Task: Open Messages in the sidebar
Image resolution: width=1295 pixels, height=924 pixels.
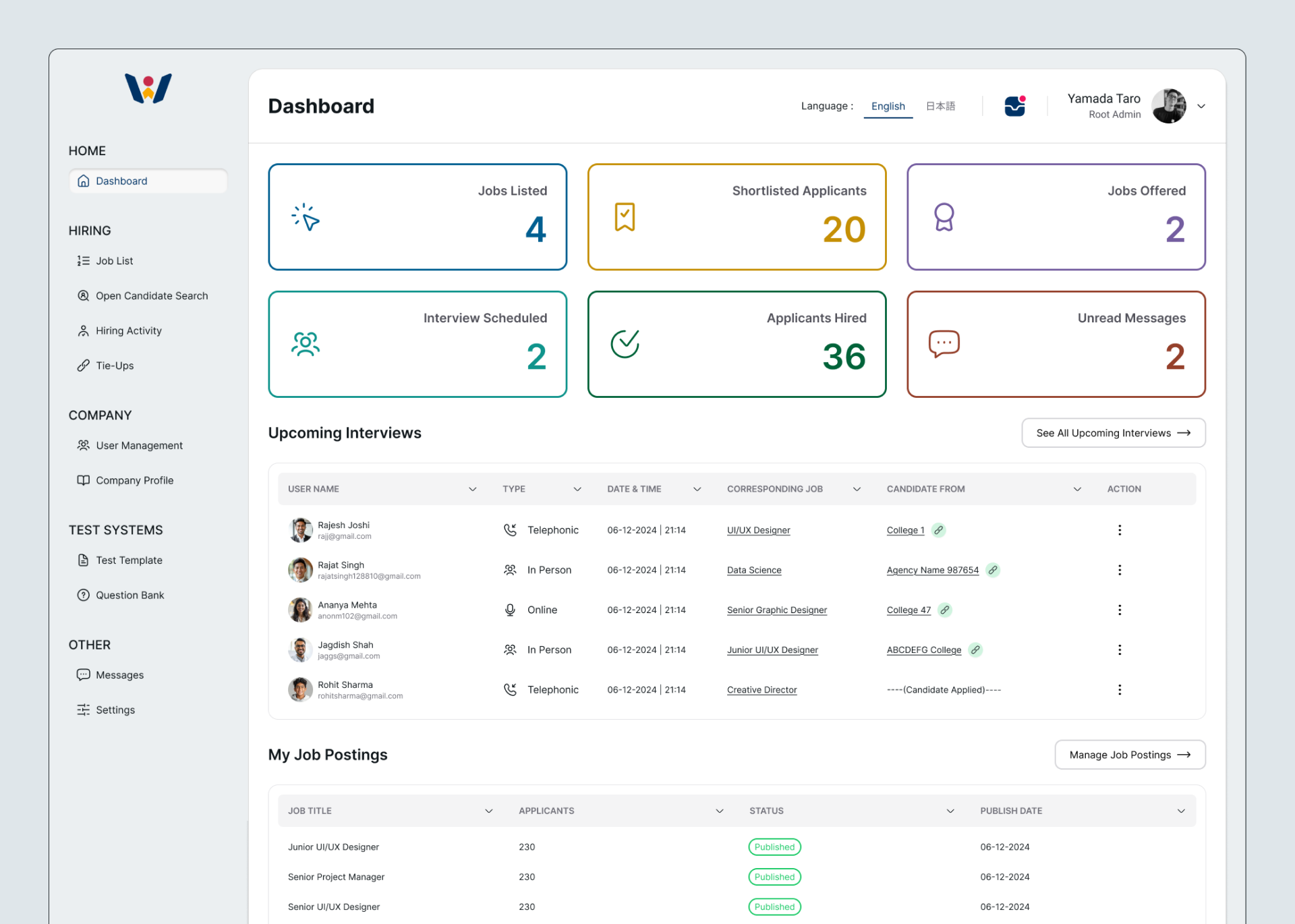Action: pos(110,674)
